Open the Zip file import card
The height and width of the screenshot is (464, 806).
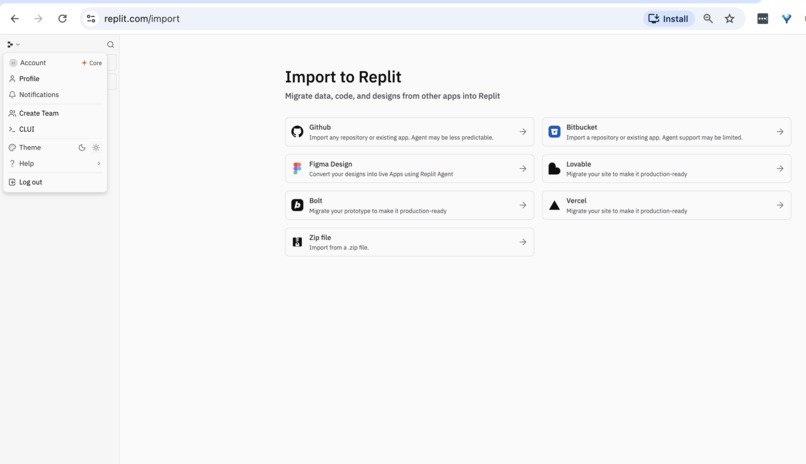pos(409,242)
